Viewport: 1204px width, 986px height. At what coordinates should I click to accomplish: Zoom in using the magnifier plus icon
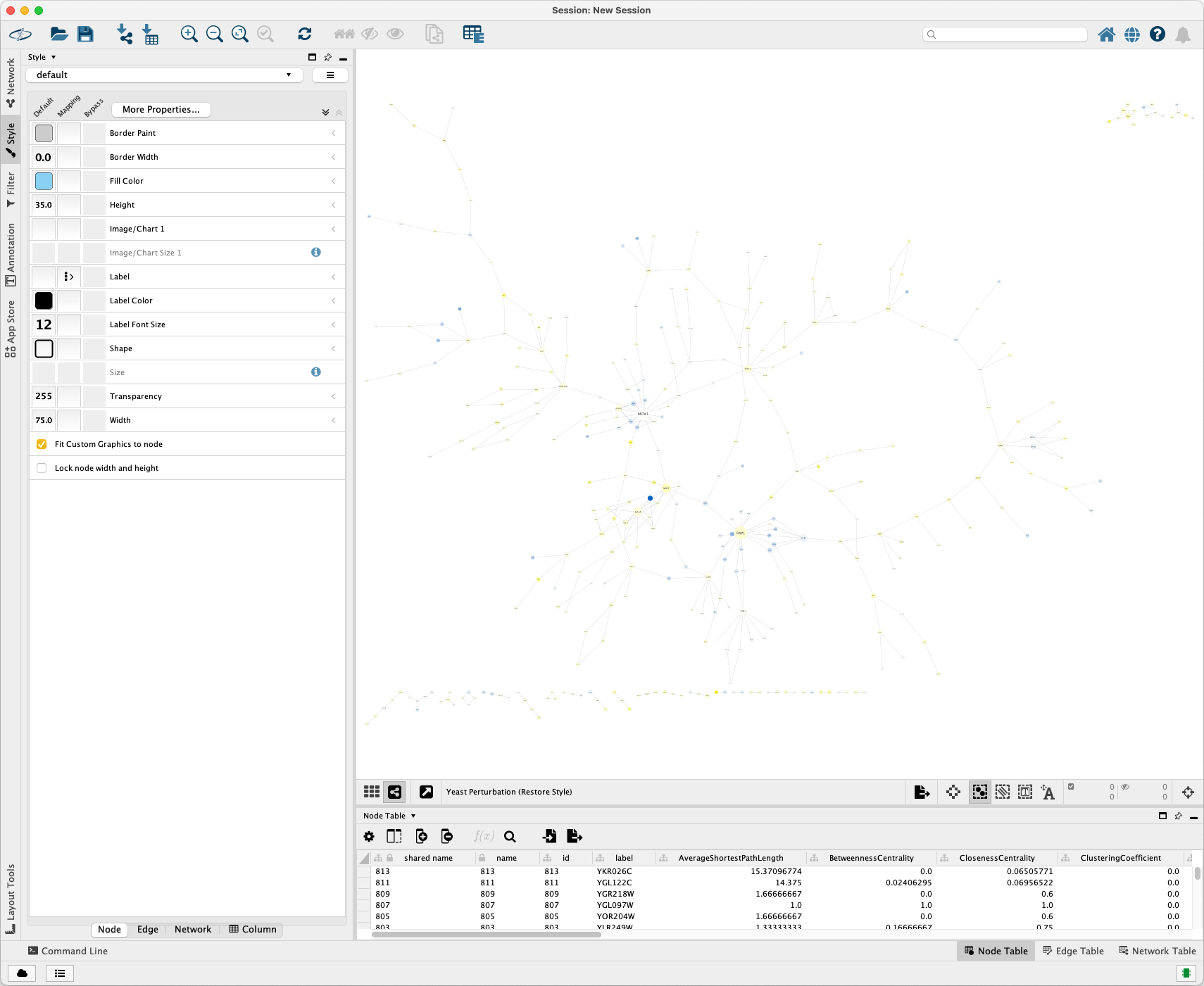coord(189,34)
